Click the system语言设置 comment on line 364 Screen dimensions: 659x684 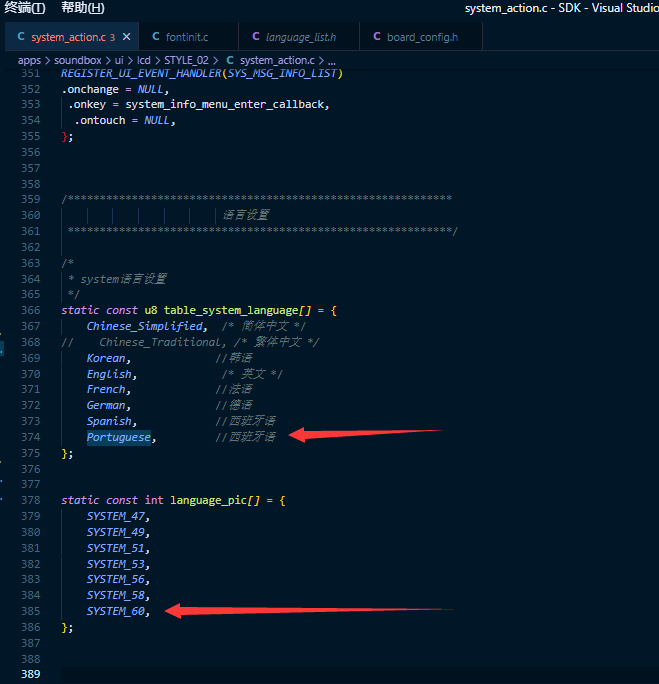click(x=123, y=279)
